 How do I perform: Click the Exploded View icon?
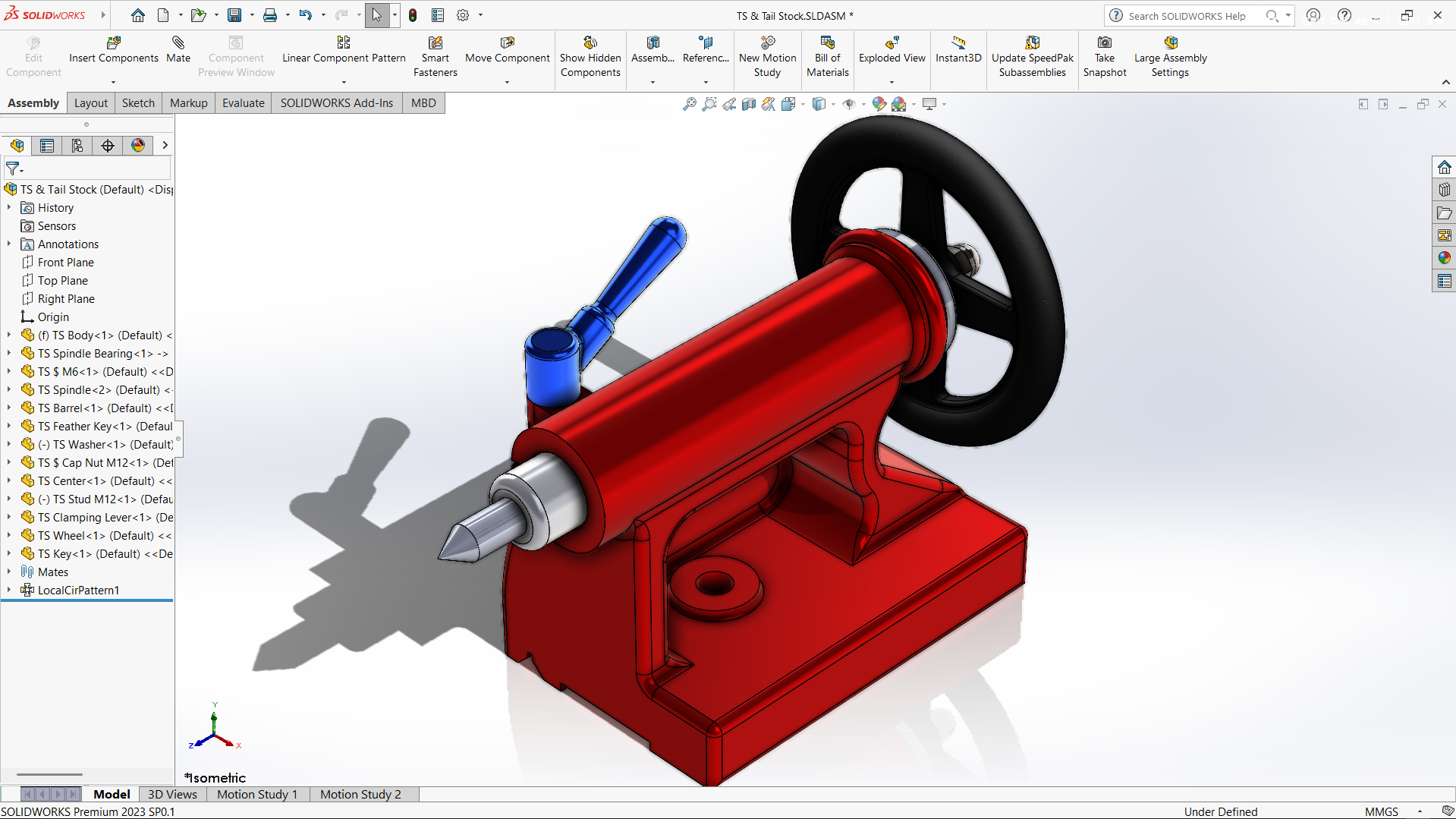(892, 43)
